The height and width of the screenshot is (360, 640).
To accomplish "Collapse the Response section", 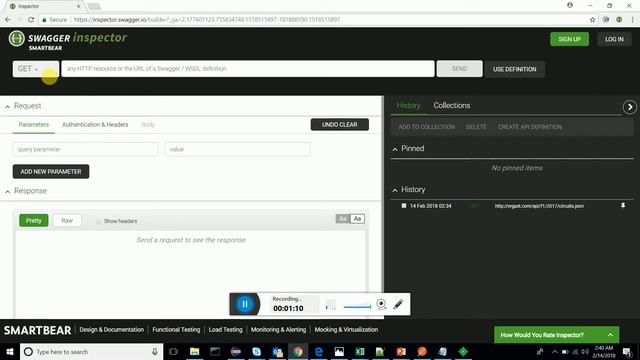I will pyautogui.click(x=8, y=191).
